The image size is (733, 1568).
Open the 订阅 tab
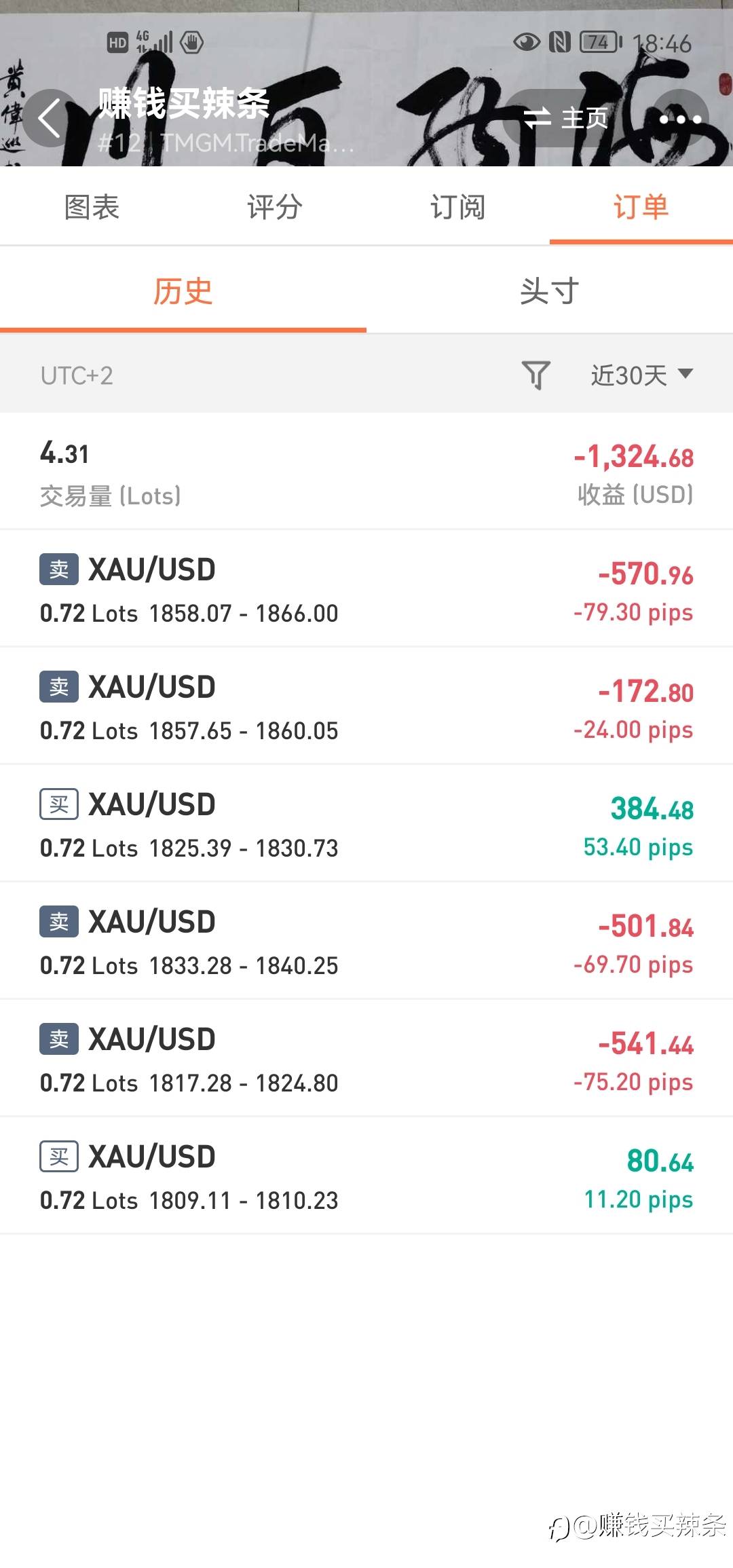click(458, 207)
